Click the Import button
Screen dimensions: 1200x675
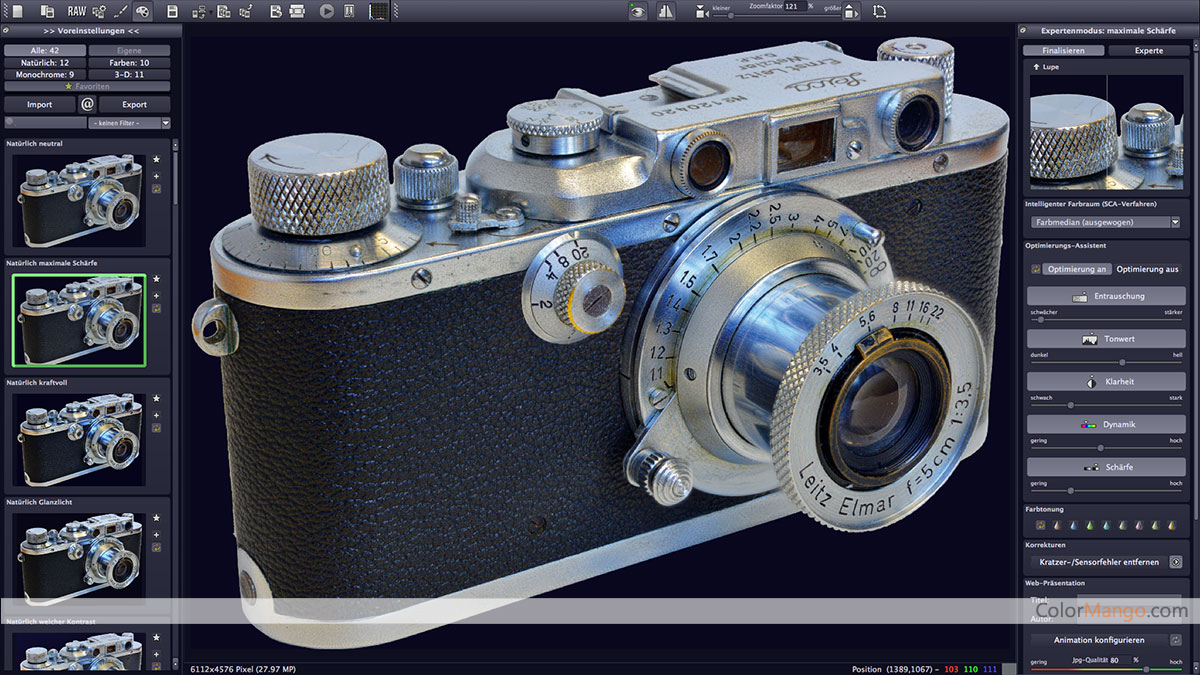[39, 104]
